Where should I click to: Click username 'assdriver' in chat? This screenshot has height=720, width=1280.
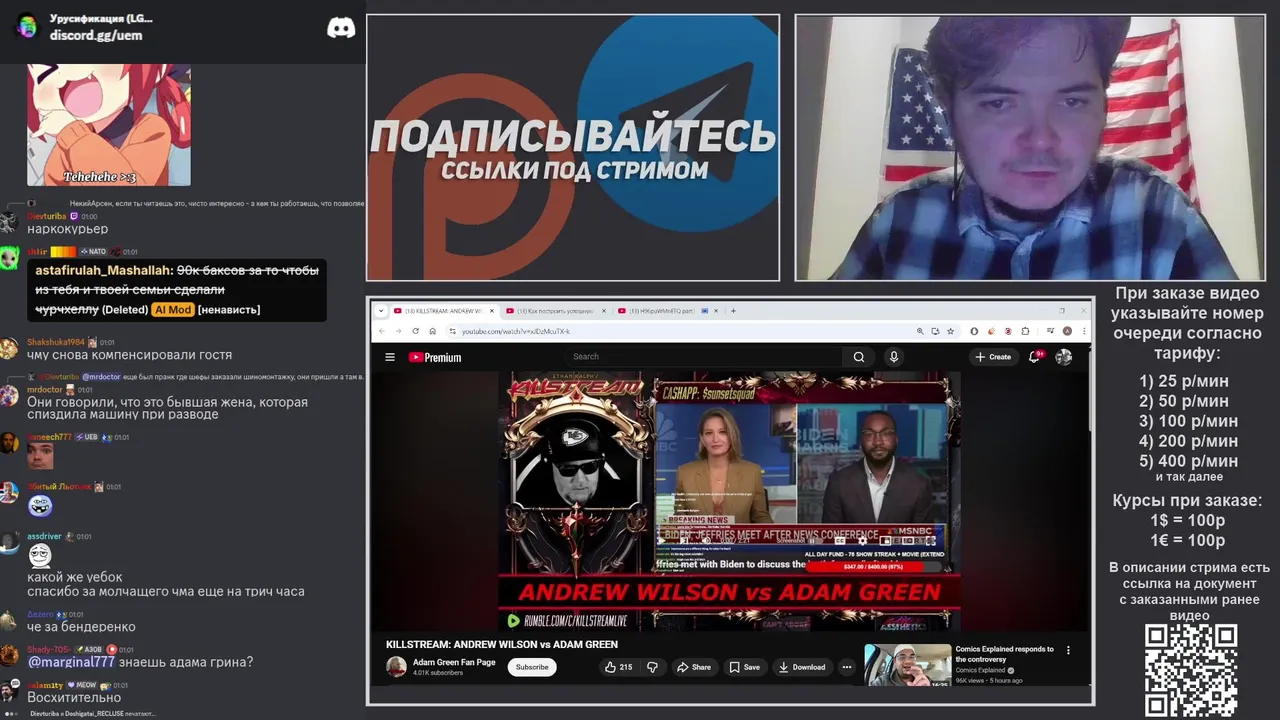pos(44,537)
